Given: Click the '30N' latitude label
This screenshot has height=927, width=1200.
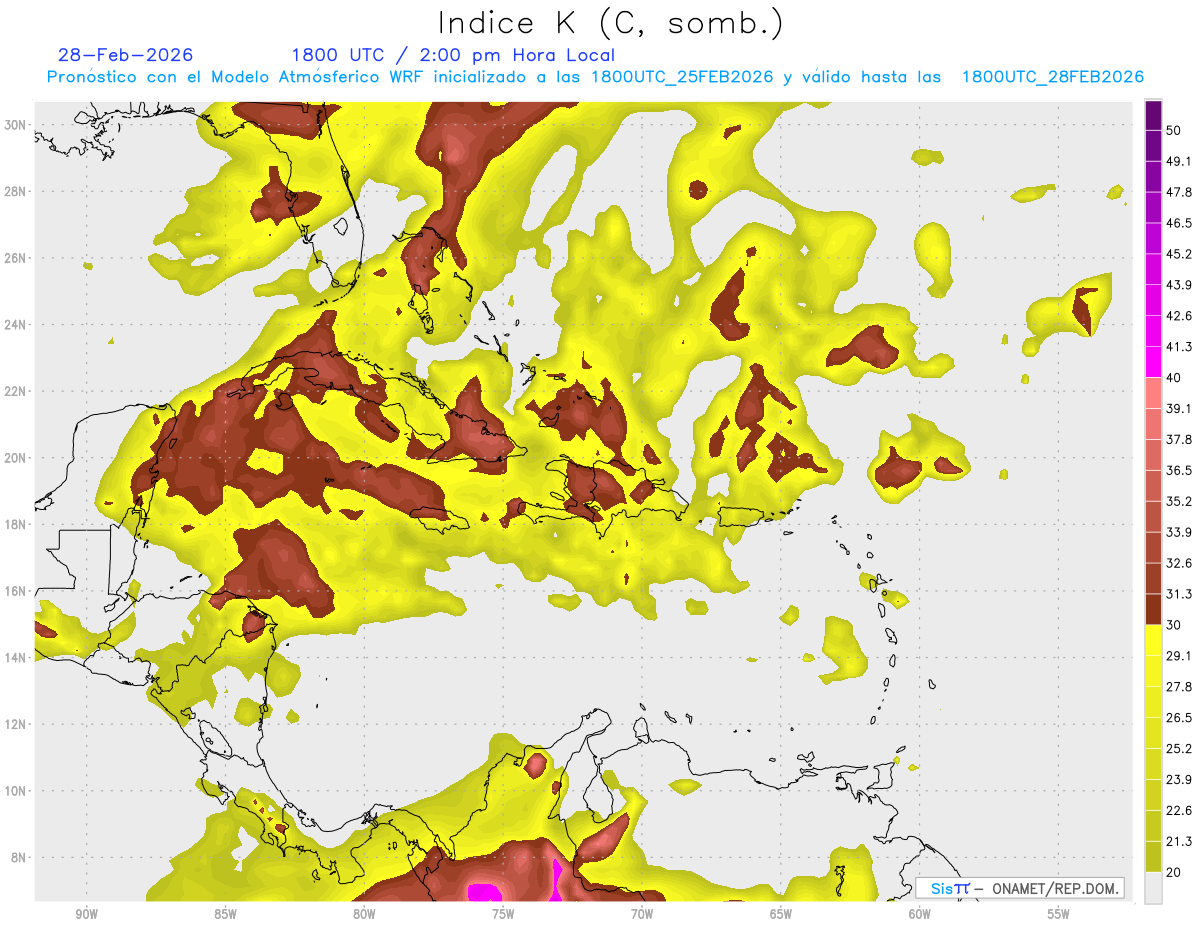Looking at the screenshot, I should pos(16,124).
